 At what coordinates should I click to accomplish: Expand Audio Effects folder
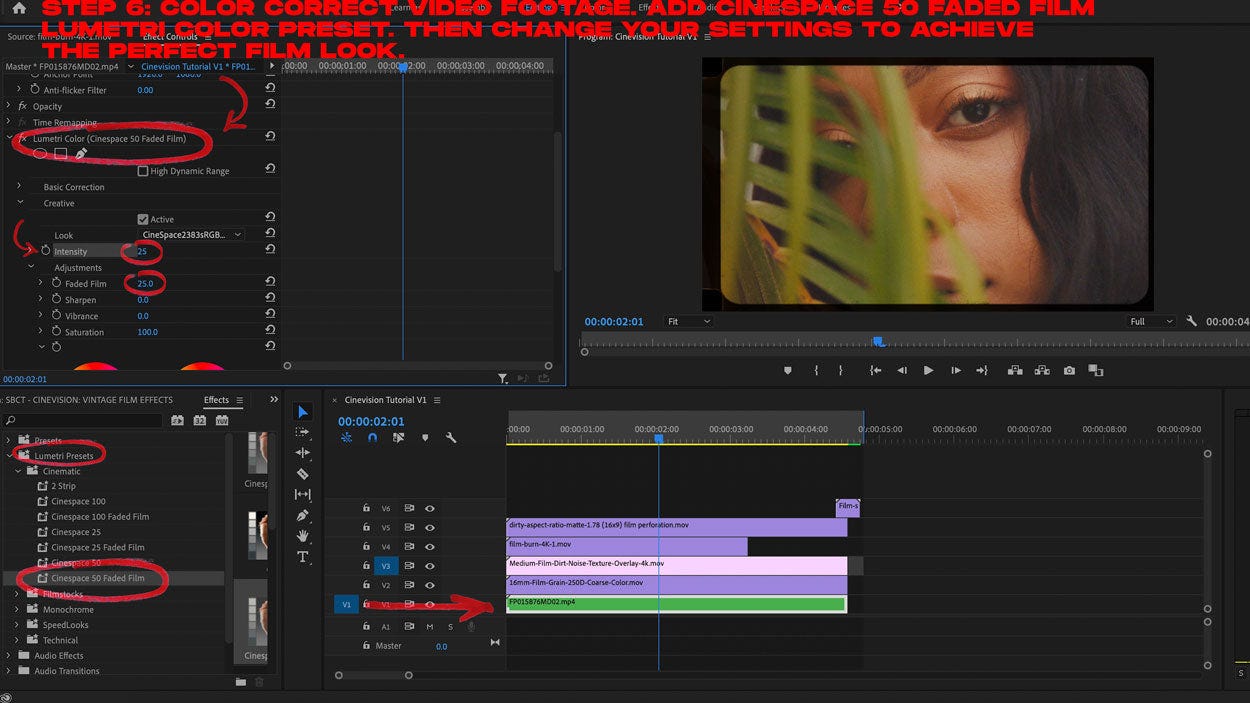[x=9, y=656]
